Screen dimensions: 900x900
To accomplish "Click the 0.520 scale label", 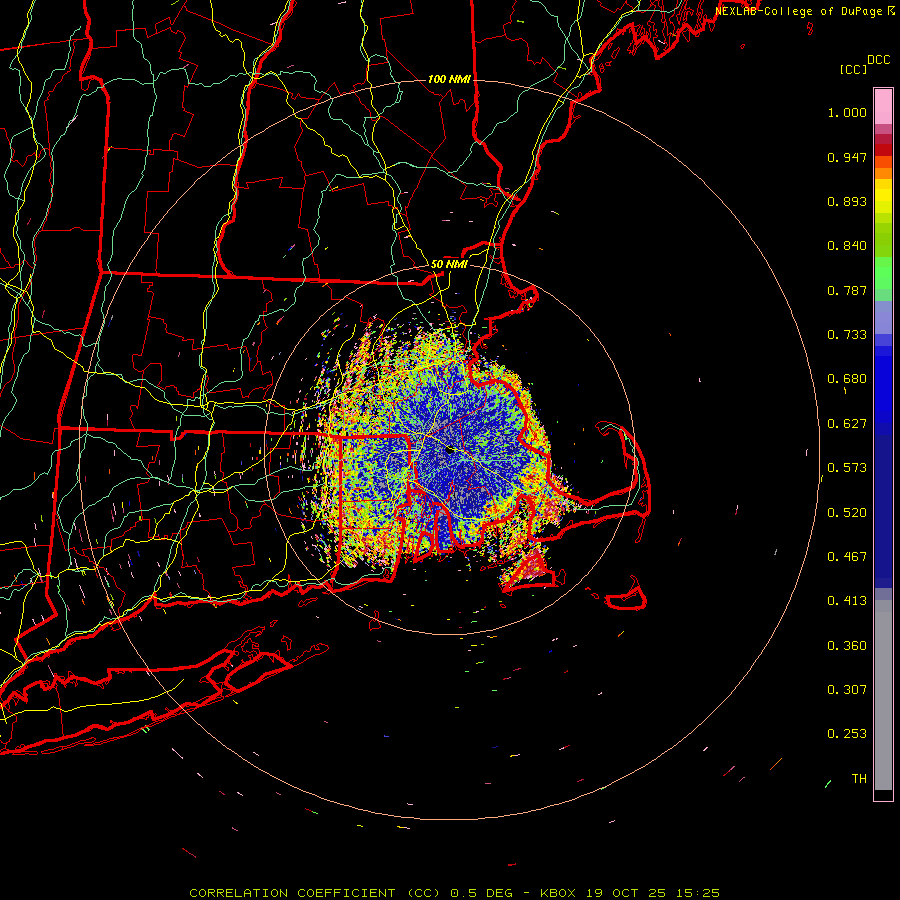I will [x=847, y=513].
